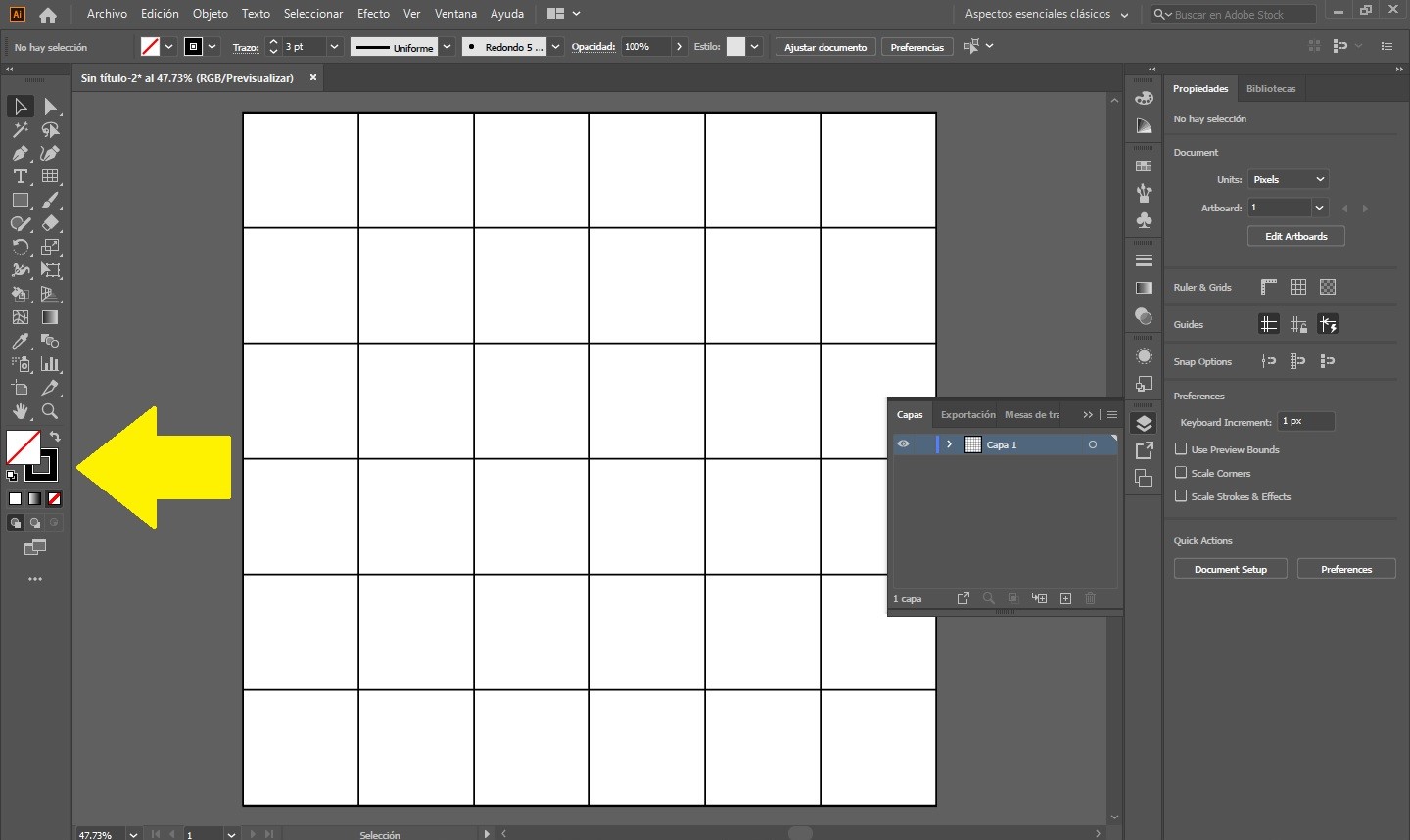Open the Ventana menu

(x=455, y=14)
